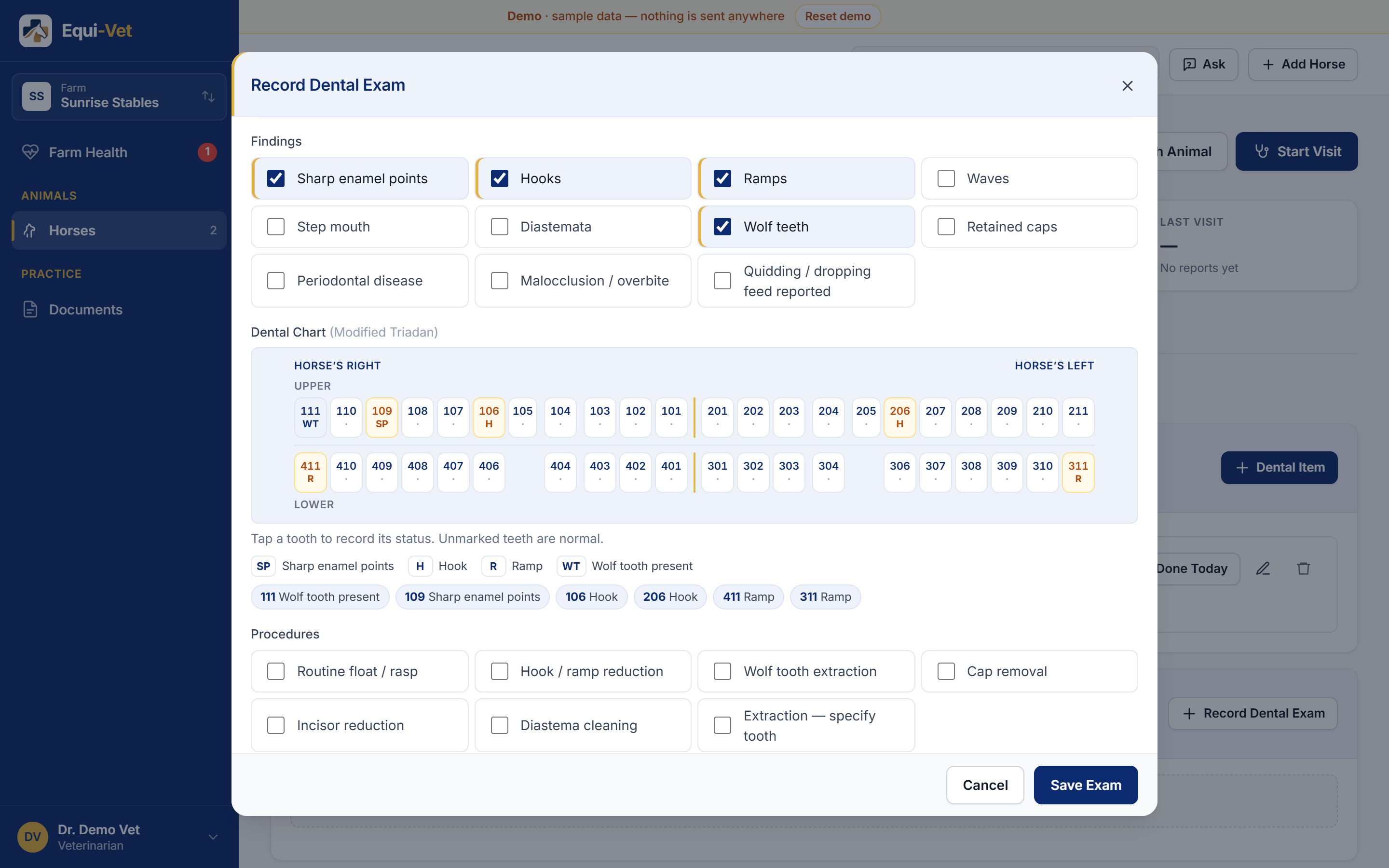Uncheck Sharp enamel points finding
The height and width of the screenshot is (868, 1389).
276,178
